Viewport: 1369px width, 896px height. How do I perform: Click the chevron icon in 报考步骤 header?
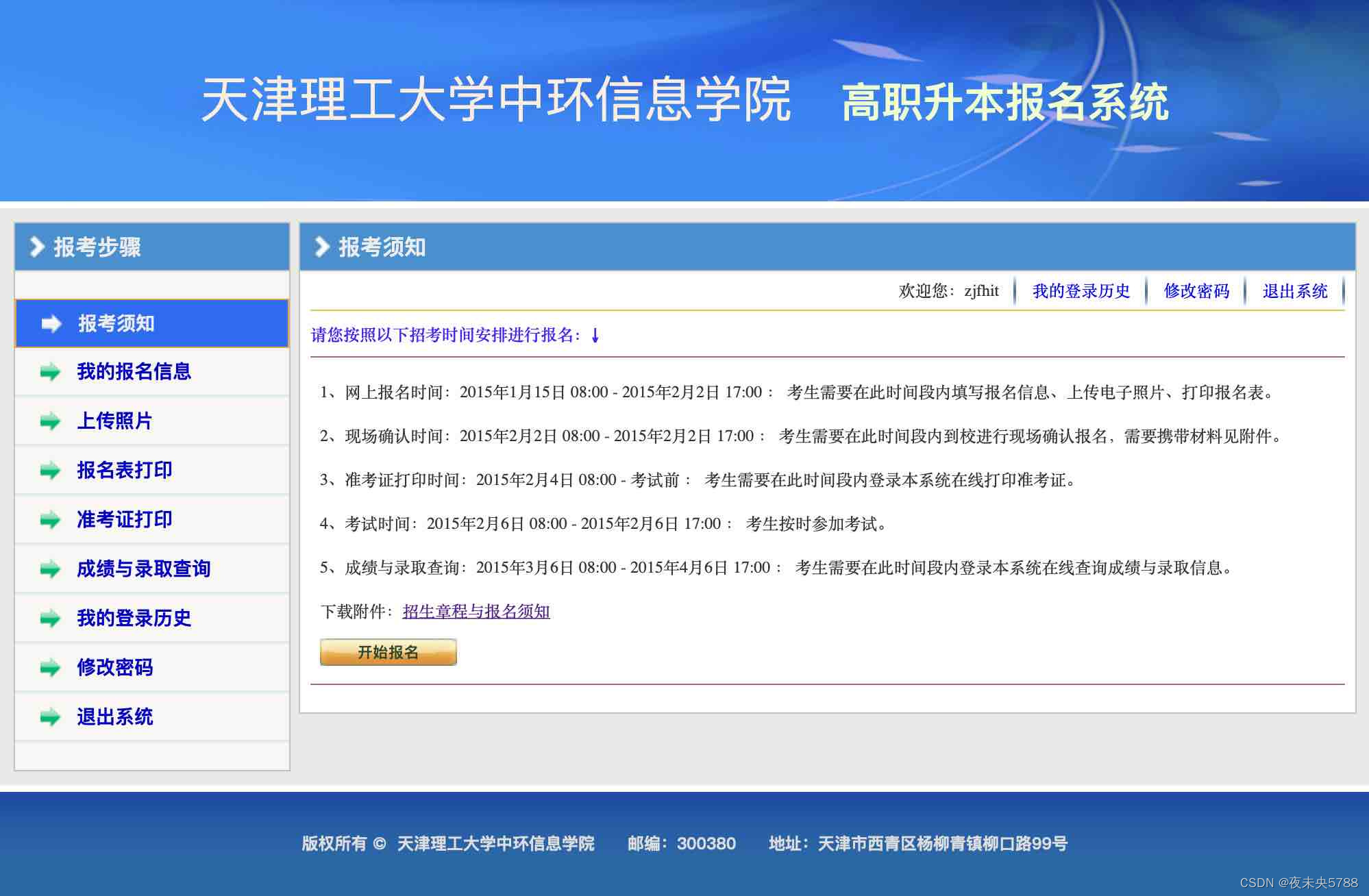point(37,247)
